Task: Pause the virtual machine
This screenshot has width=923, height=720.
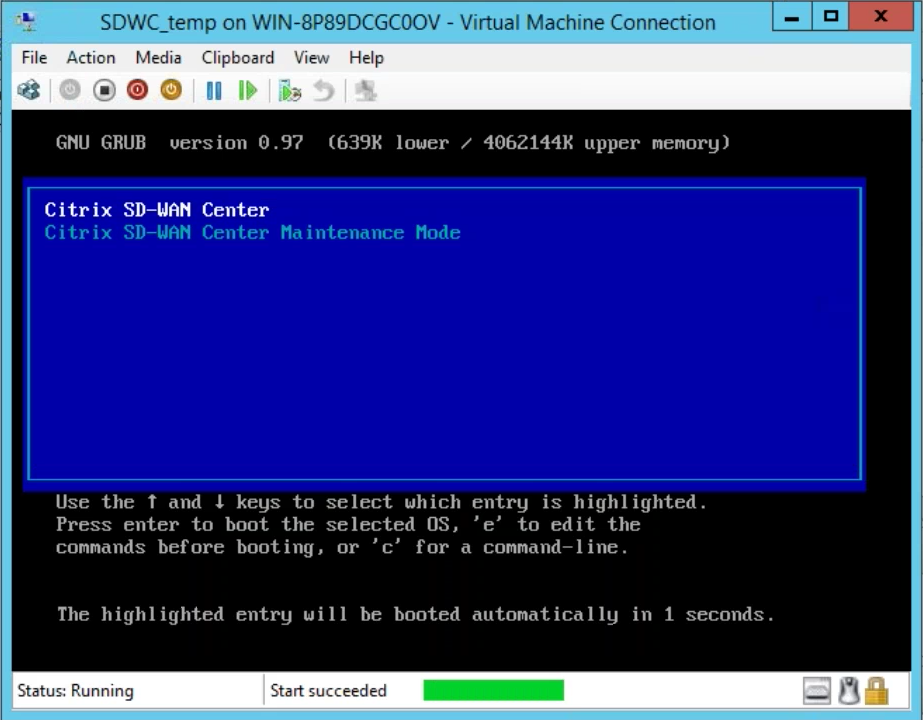Action: 214,91
